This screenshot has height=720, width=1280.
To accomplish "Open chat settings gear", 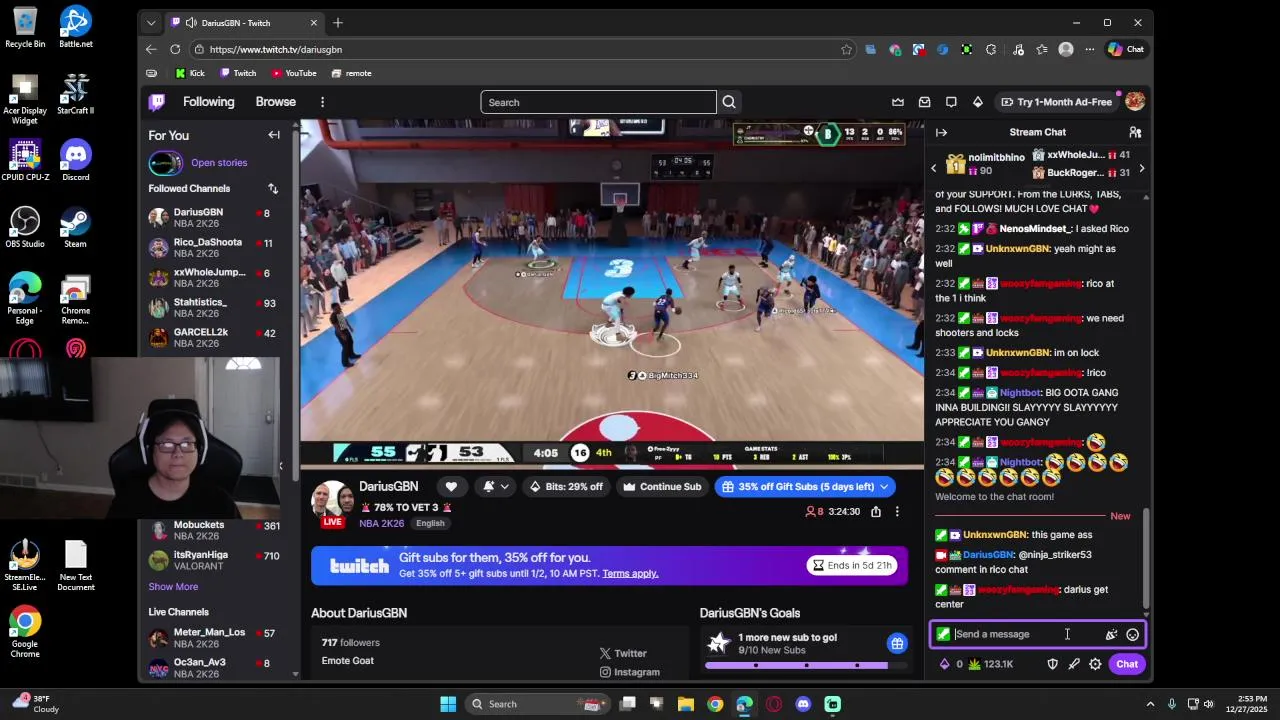I will (1095, 664).
